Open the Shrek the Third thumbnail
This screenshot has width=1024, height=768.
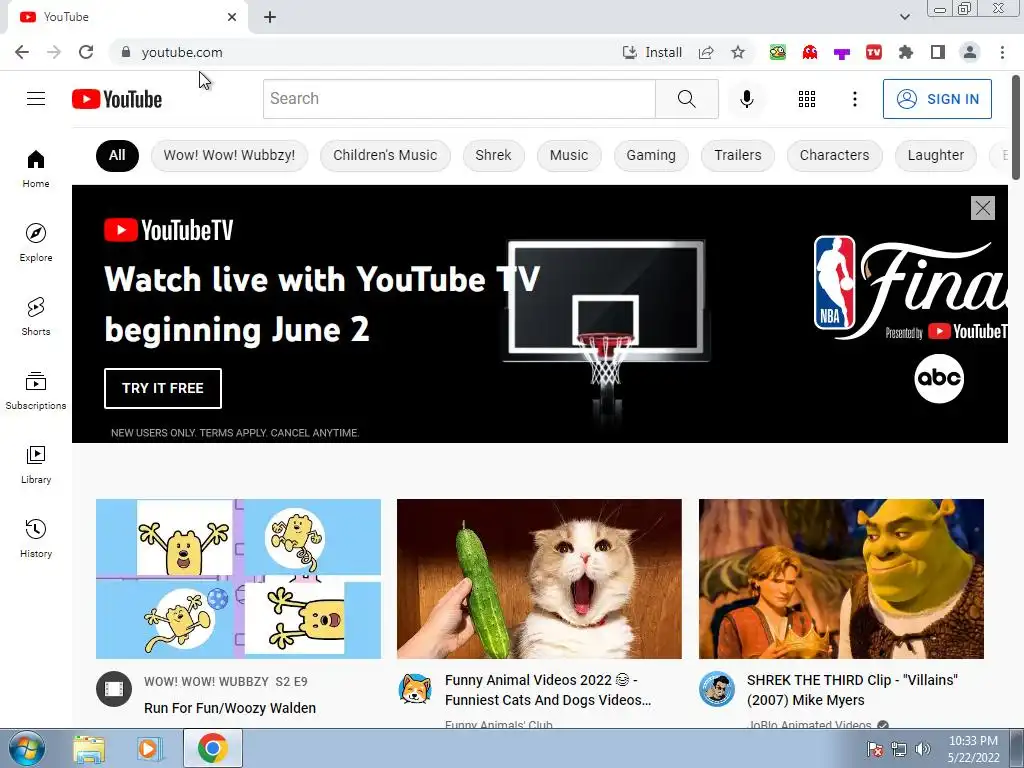[841, 579]
